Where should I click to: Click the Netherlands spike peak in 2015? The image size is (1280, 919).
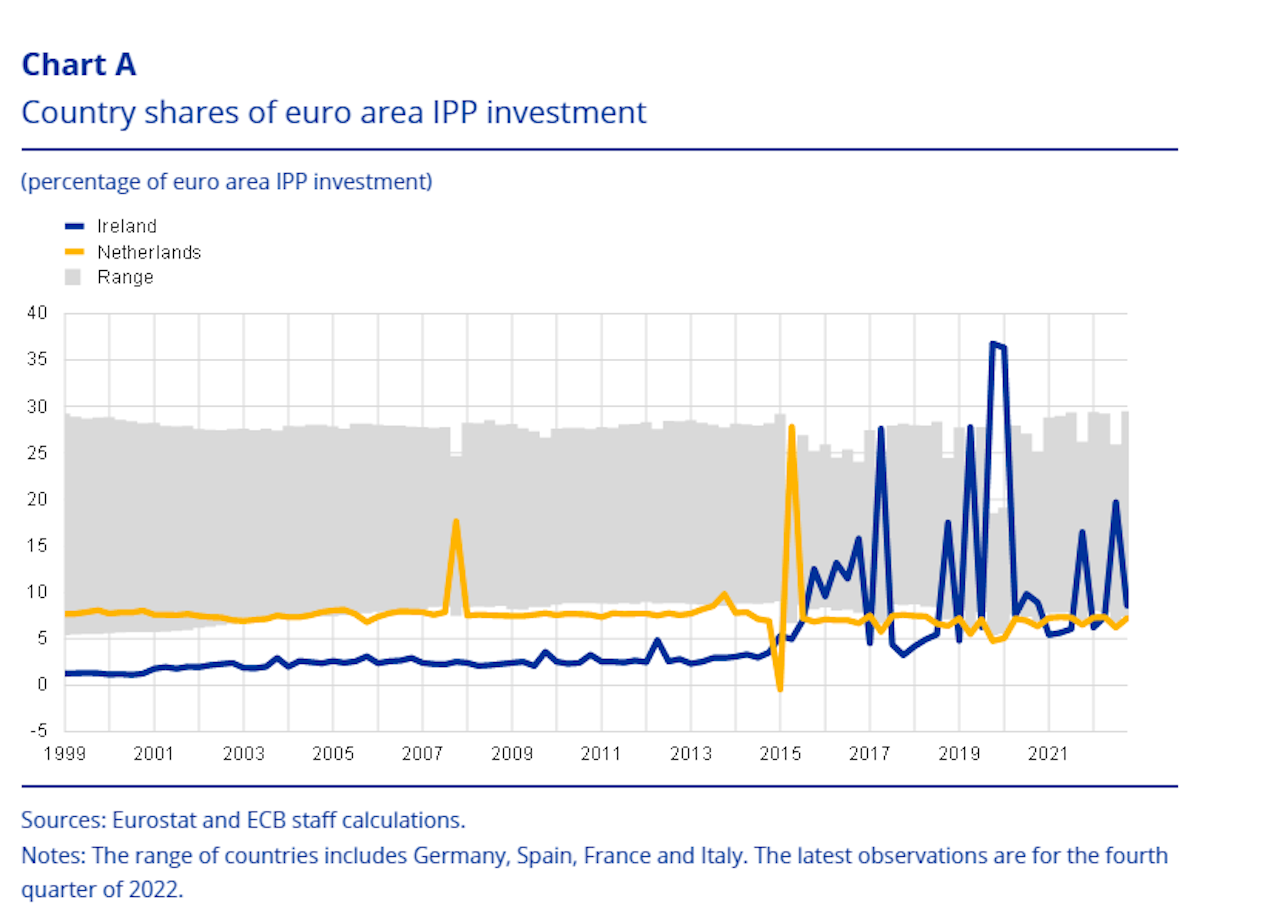pos(792,427)
